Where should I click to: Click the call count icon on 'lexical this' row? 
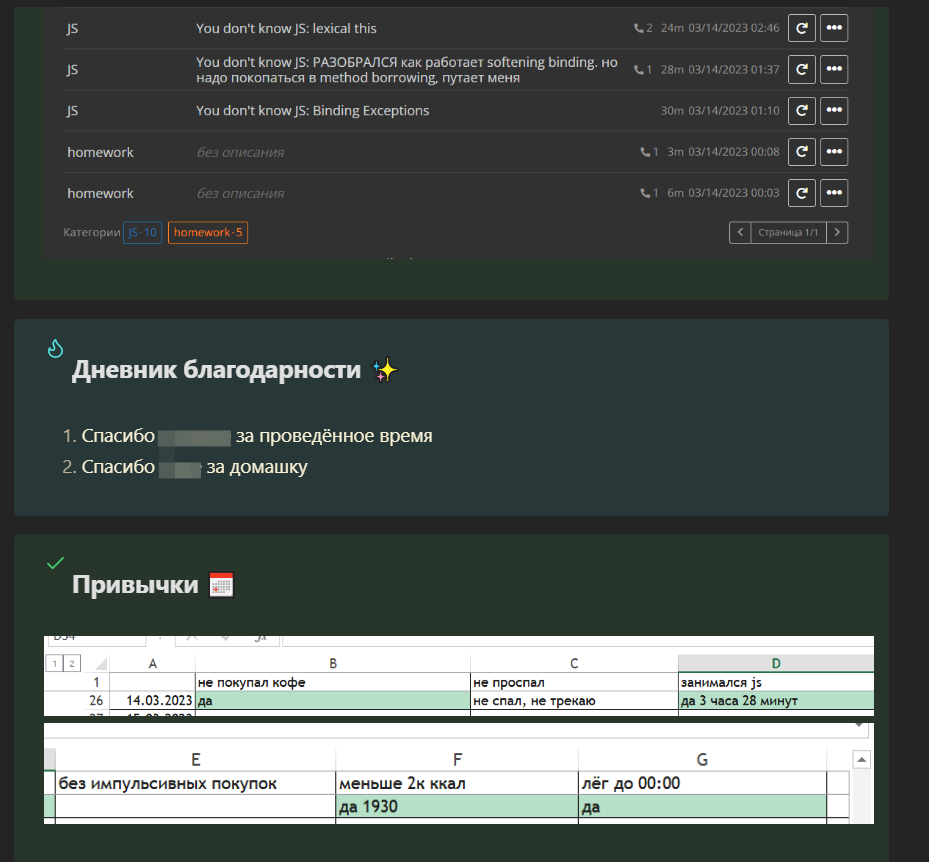[x=639, y=28]
